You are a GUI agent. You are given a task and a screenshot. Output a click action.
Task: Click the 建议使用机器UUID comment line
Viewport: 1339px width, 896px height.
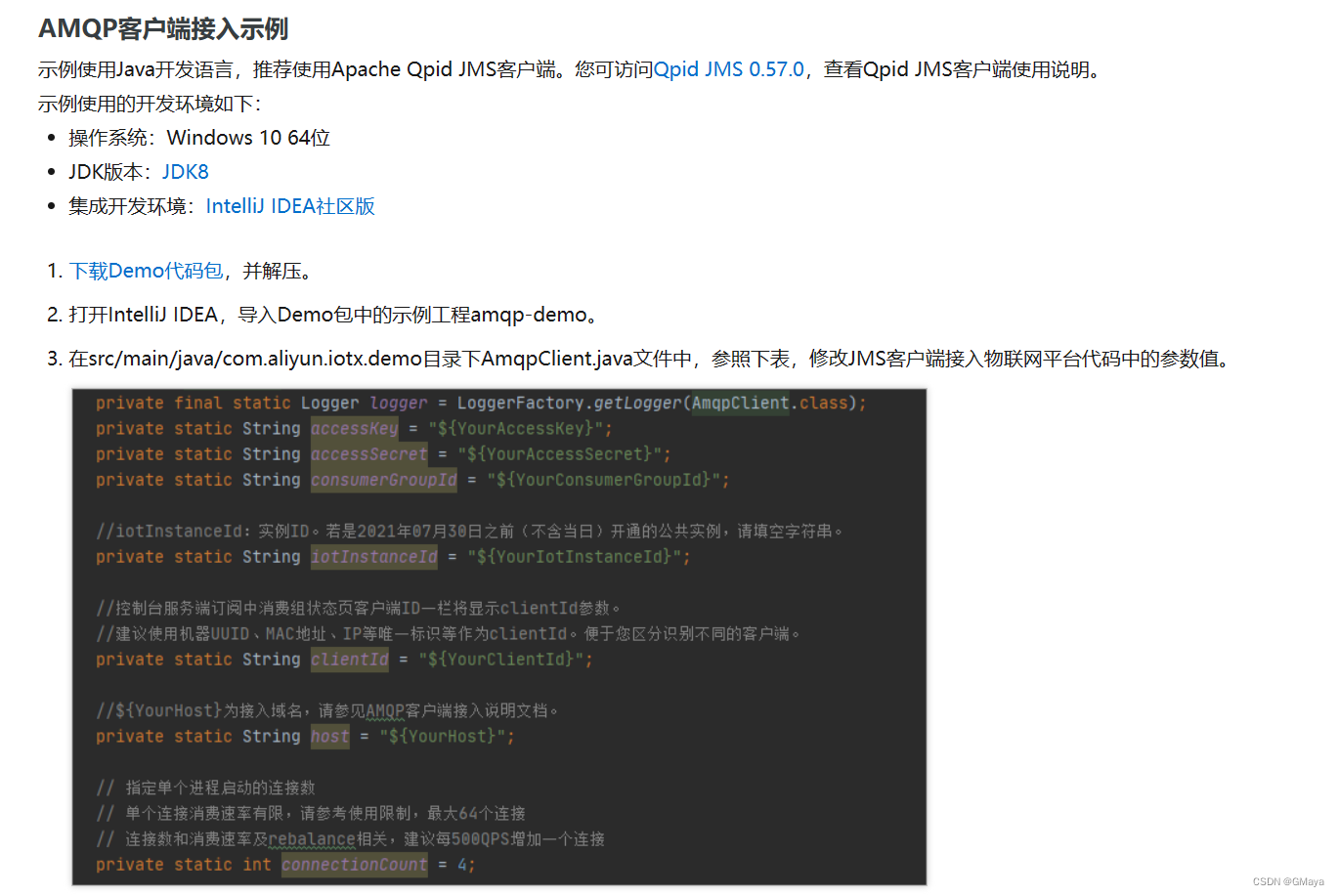click(x=448, y=633)
